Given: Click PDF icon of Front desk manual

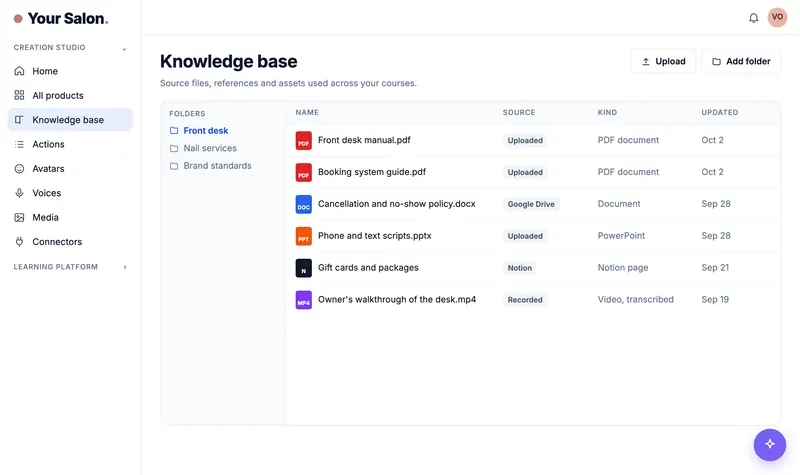Looking at the screenshot, I should tap(304, 140).
